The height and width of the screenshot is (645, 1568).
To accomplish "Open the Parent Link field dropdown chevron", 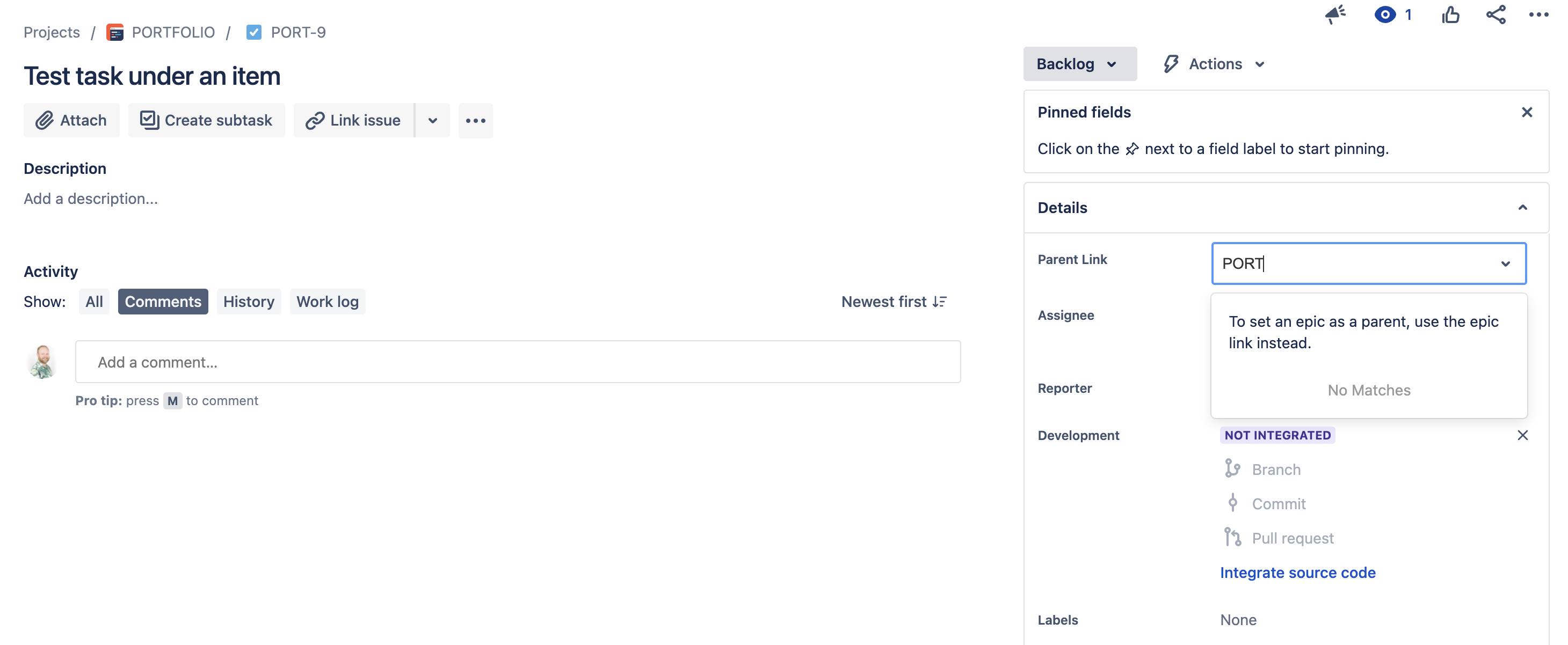I will coord(1507,263).
